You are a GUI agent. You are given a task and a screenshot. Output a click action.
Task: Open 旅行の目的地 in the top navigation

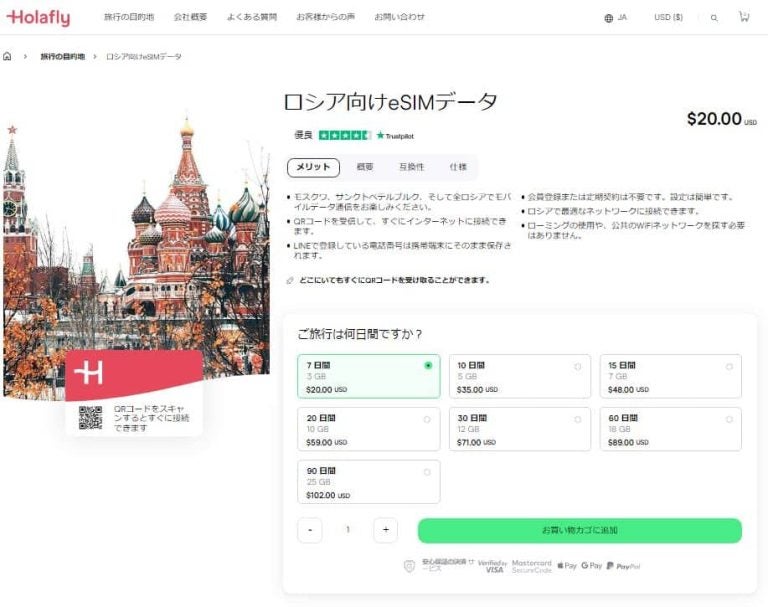coord(129,17)
